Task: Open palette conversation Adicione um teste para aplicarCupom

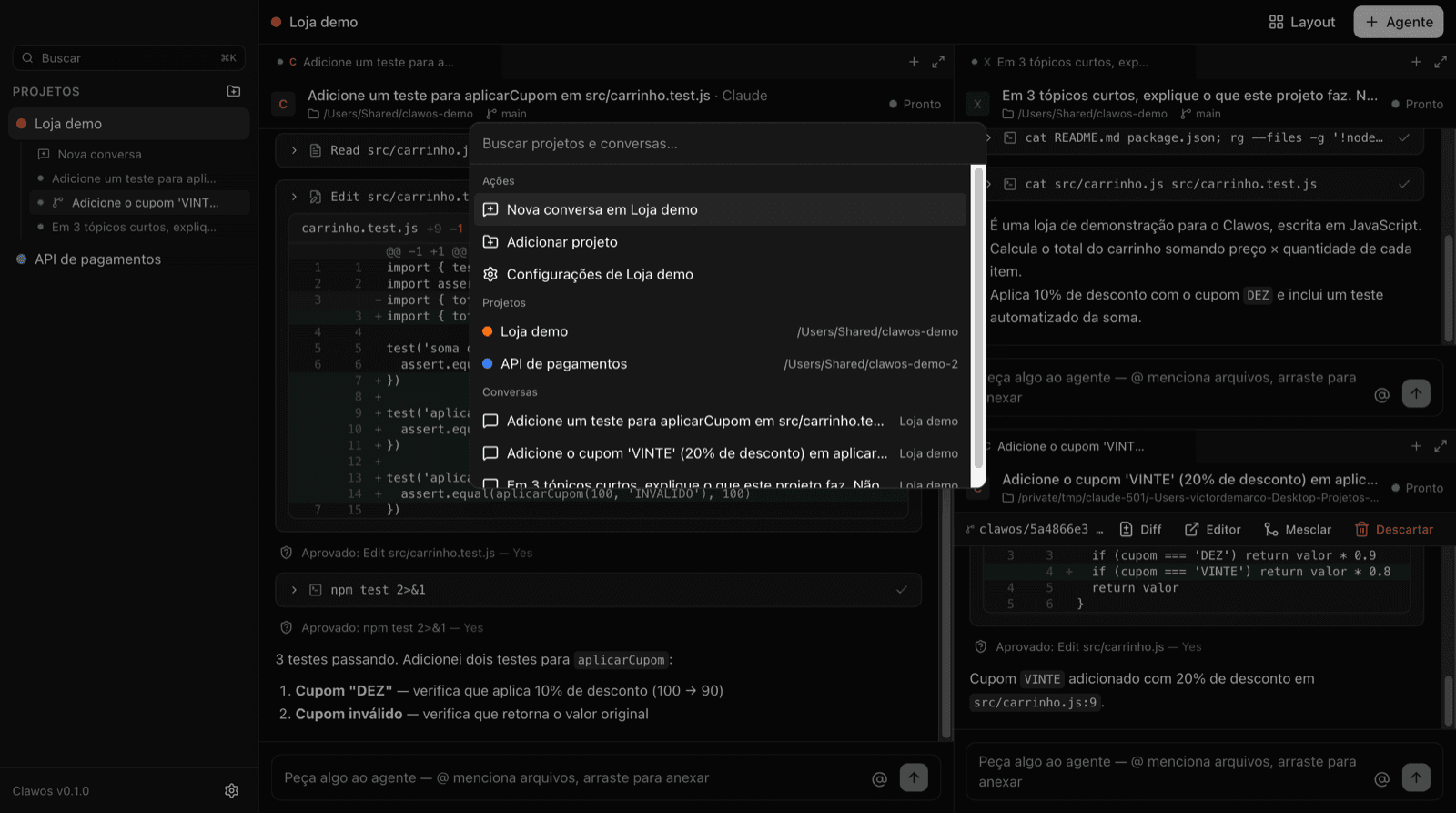Action: tap(721, 421)
